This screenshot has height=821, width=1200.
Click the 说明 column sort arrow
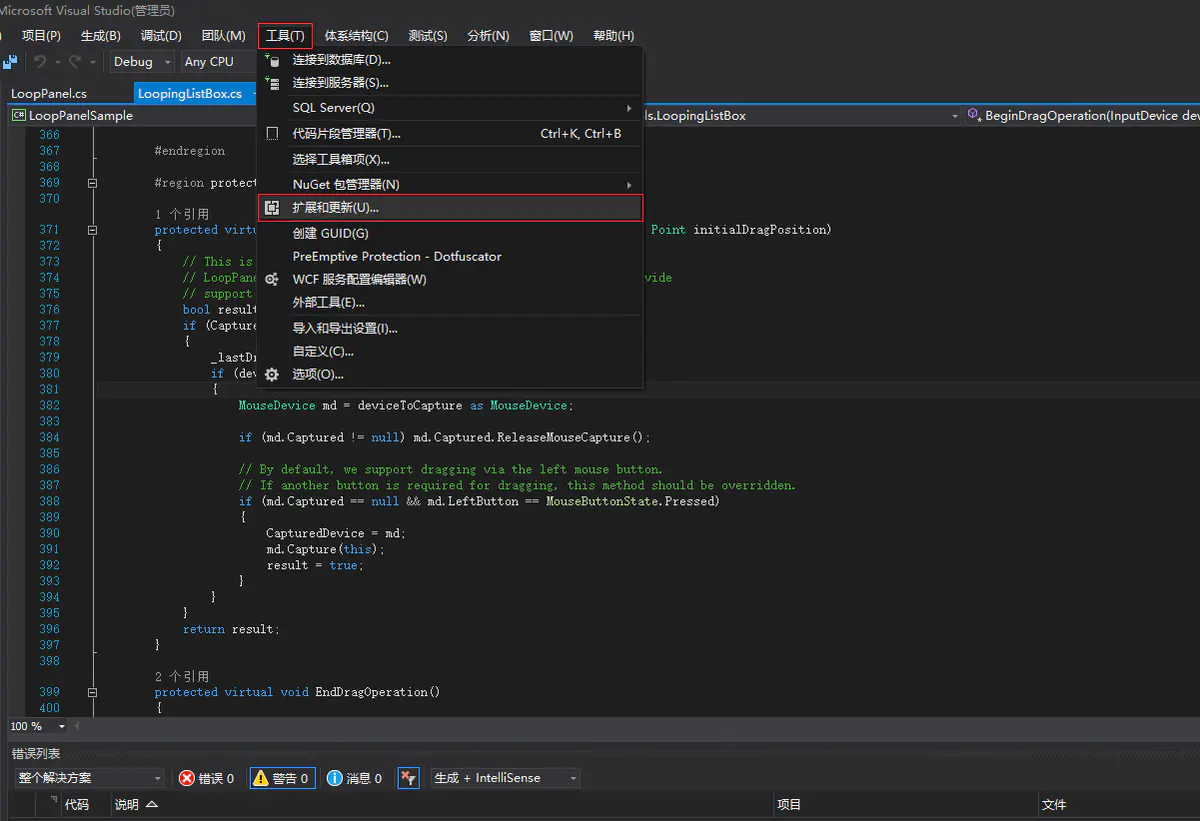pos(152,804)
